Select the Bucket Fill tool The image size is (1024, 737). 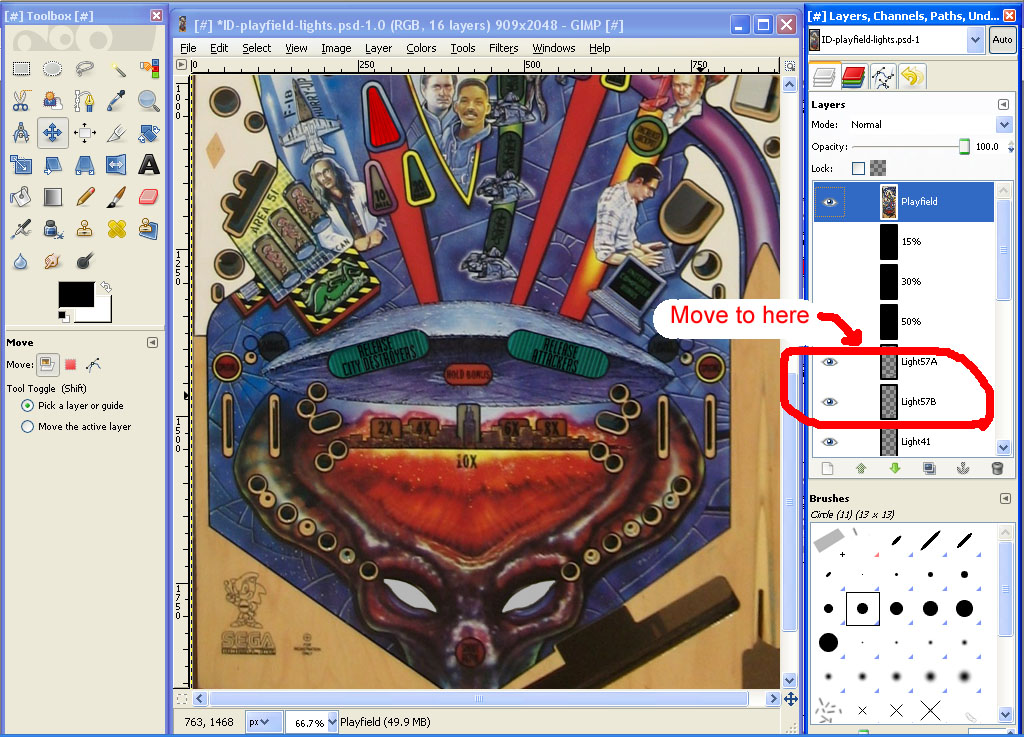(20, 196)
